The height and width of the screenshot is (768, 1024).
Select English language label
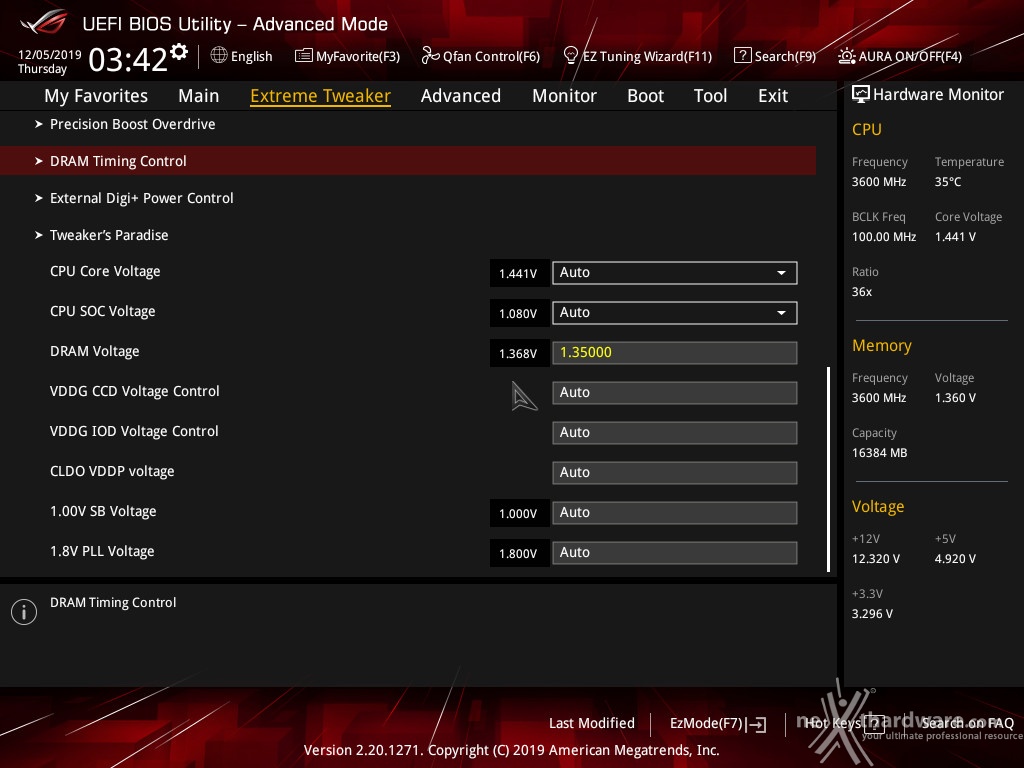[251, 56]
